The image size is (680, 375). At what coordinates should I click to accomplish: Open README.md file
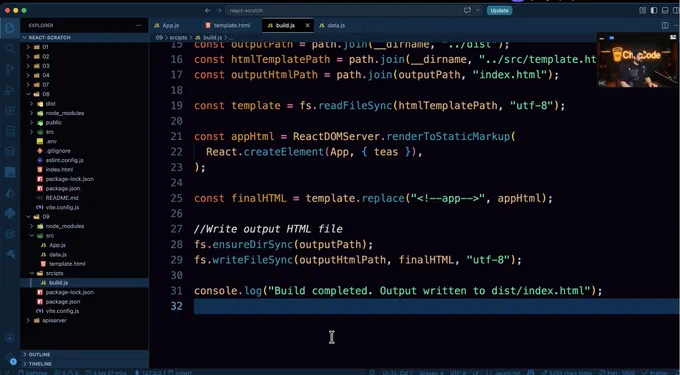(85, 198)
